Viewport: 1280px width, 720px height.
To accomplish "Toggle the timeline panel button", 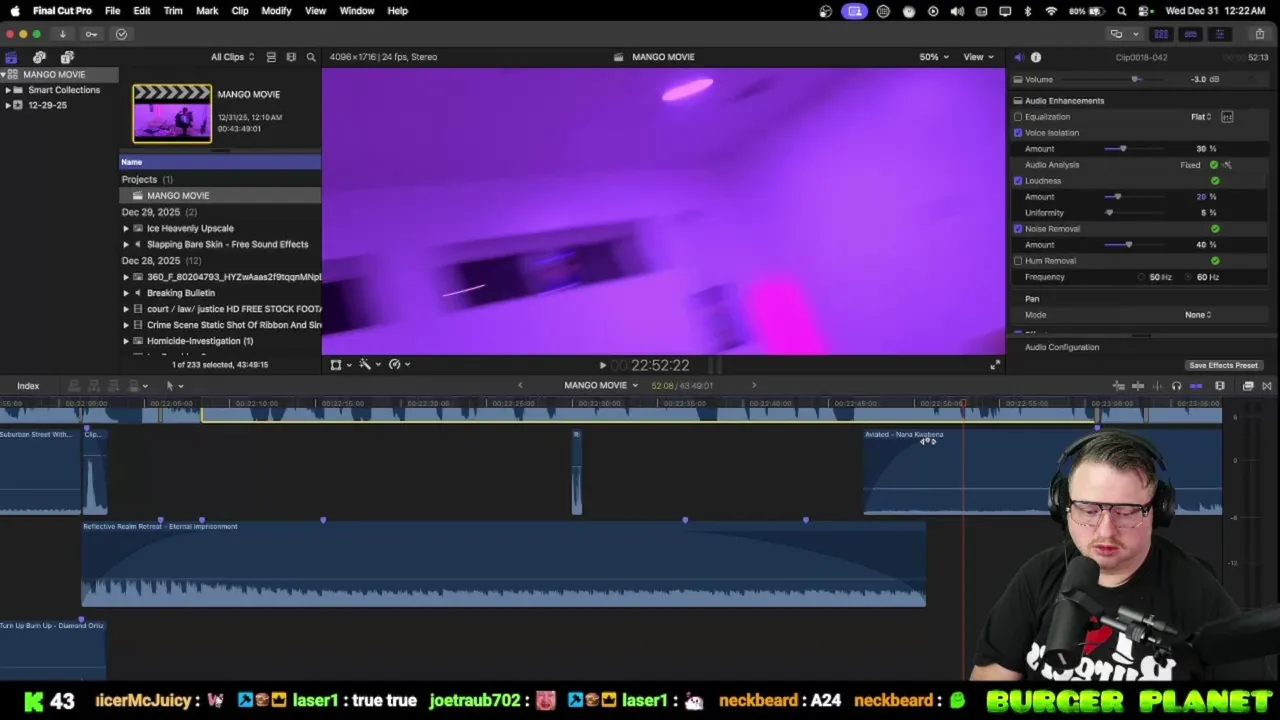I will [1190, 34].
